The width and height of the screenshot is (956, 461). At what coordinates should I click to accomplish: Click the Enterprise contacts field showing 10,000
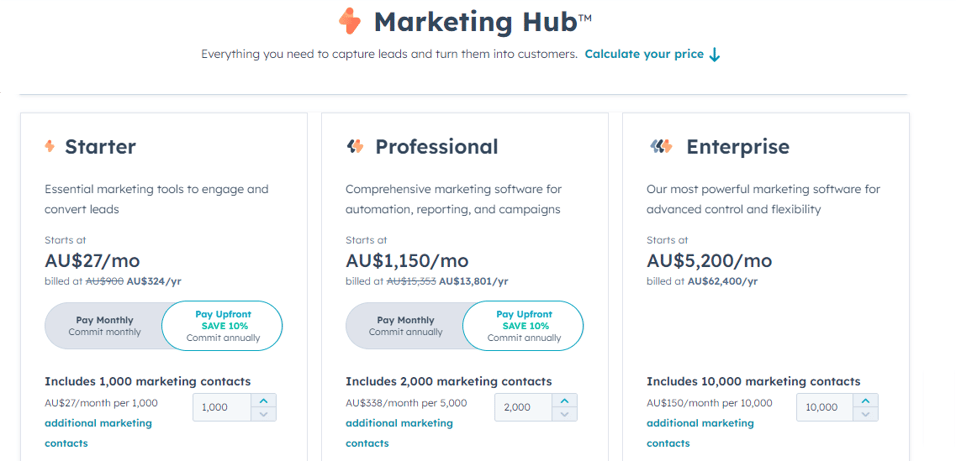[825, 407]
